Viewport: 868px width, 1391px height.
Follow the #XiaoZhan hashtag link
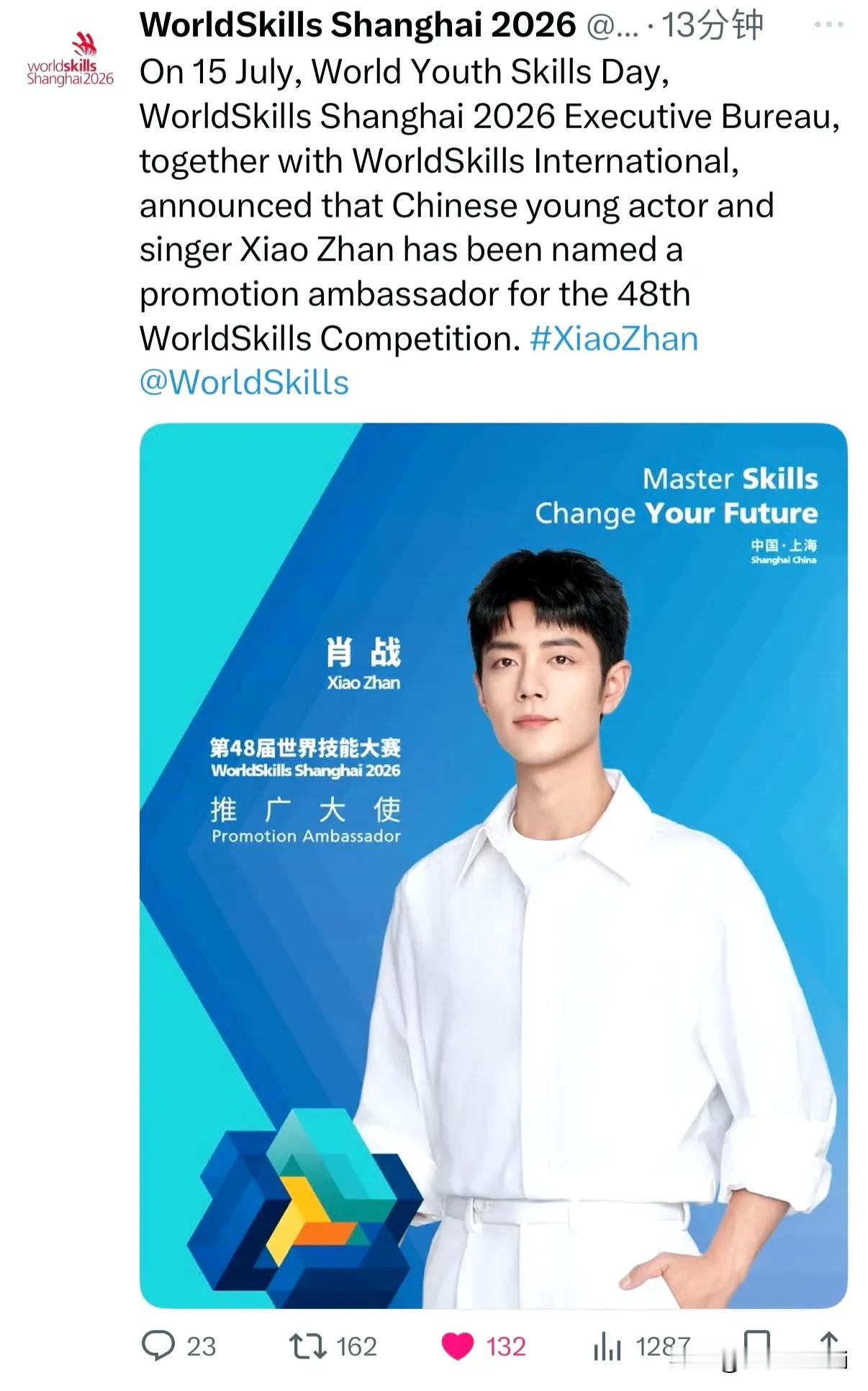(614, 338)
